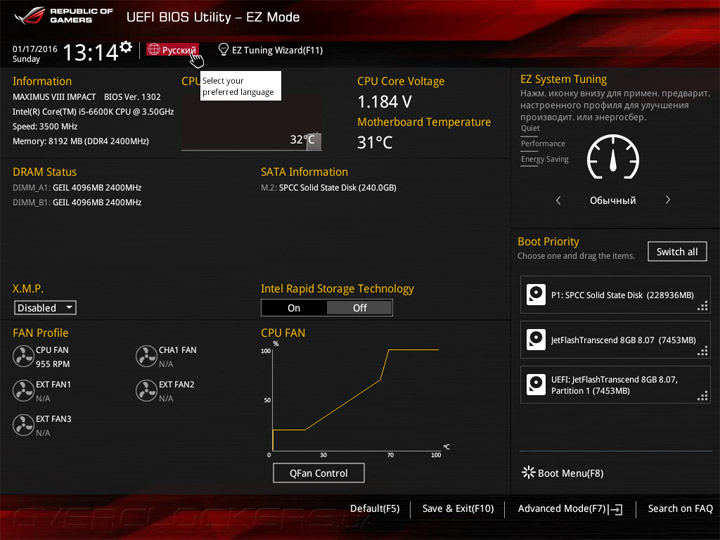This screenshot has height=540, width=720.
Task: Click drag handle on P1 SPCC boot entry
Action: [x=703, y=306]
